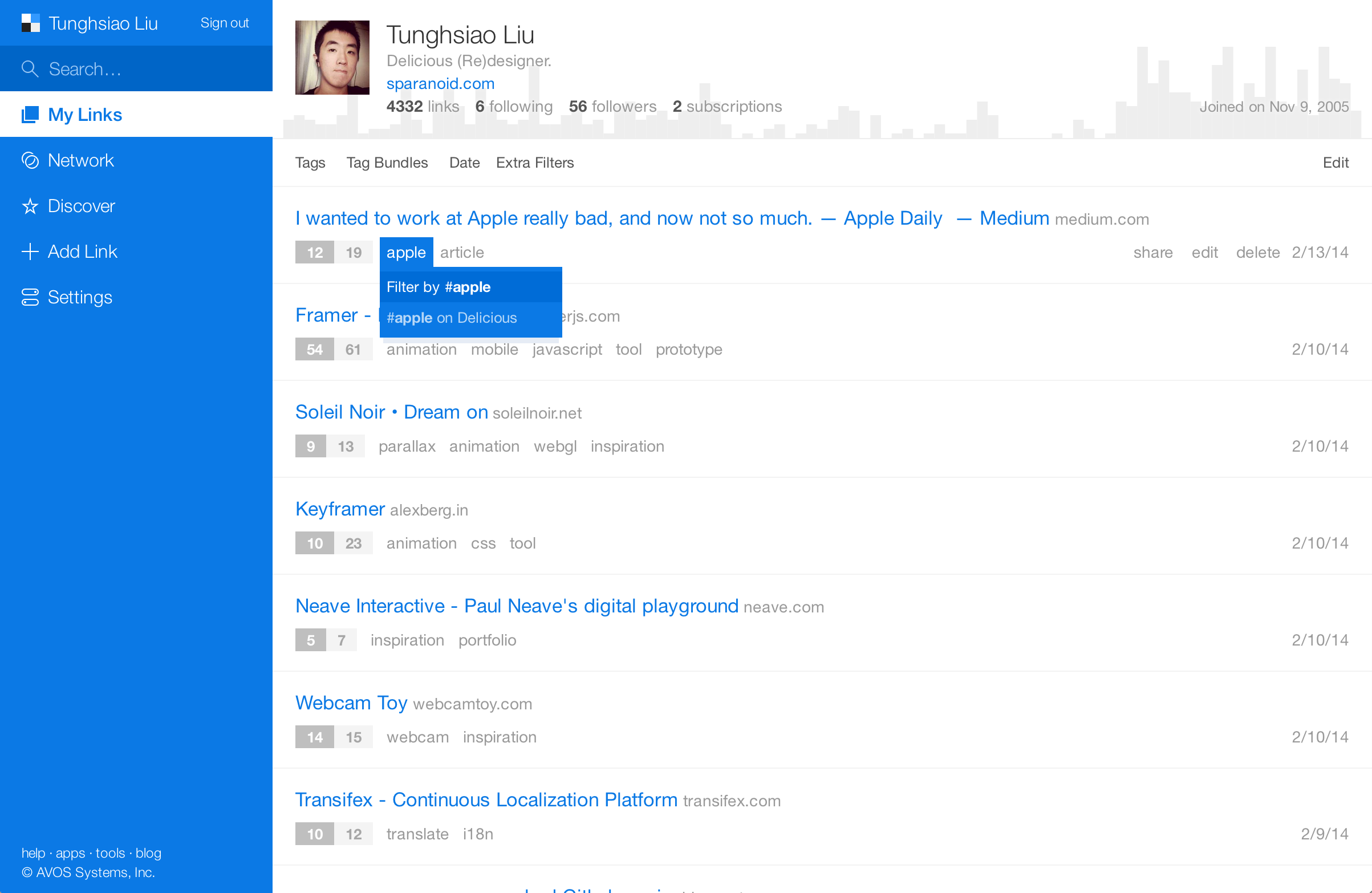Screen dimensions: 1372x893
Task: View the 4332 links count
Action: coord(423,107)
